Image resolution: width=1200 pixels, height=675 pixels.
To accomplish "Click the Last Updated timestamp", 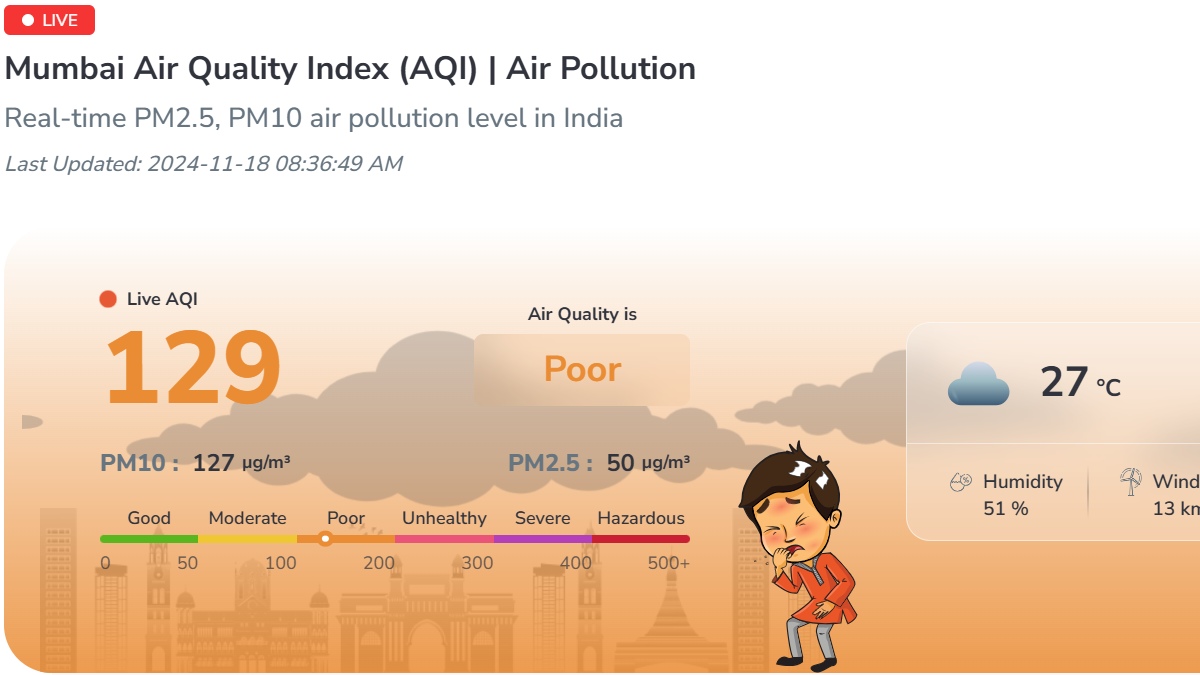I will [x=203, y=164].
